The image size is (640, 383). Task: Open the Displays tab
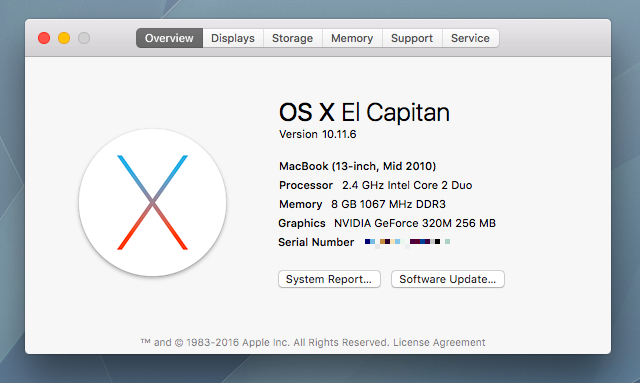[x=233, y=38]
